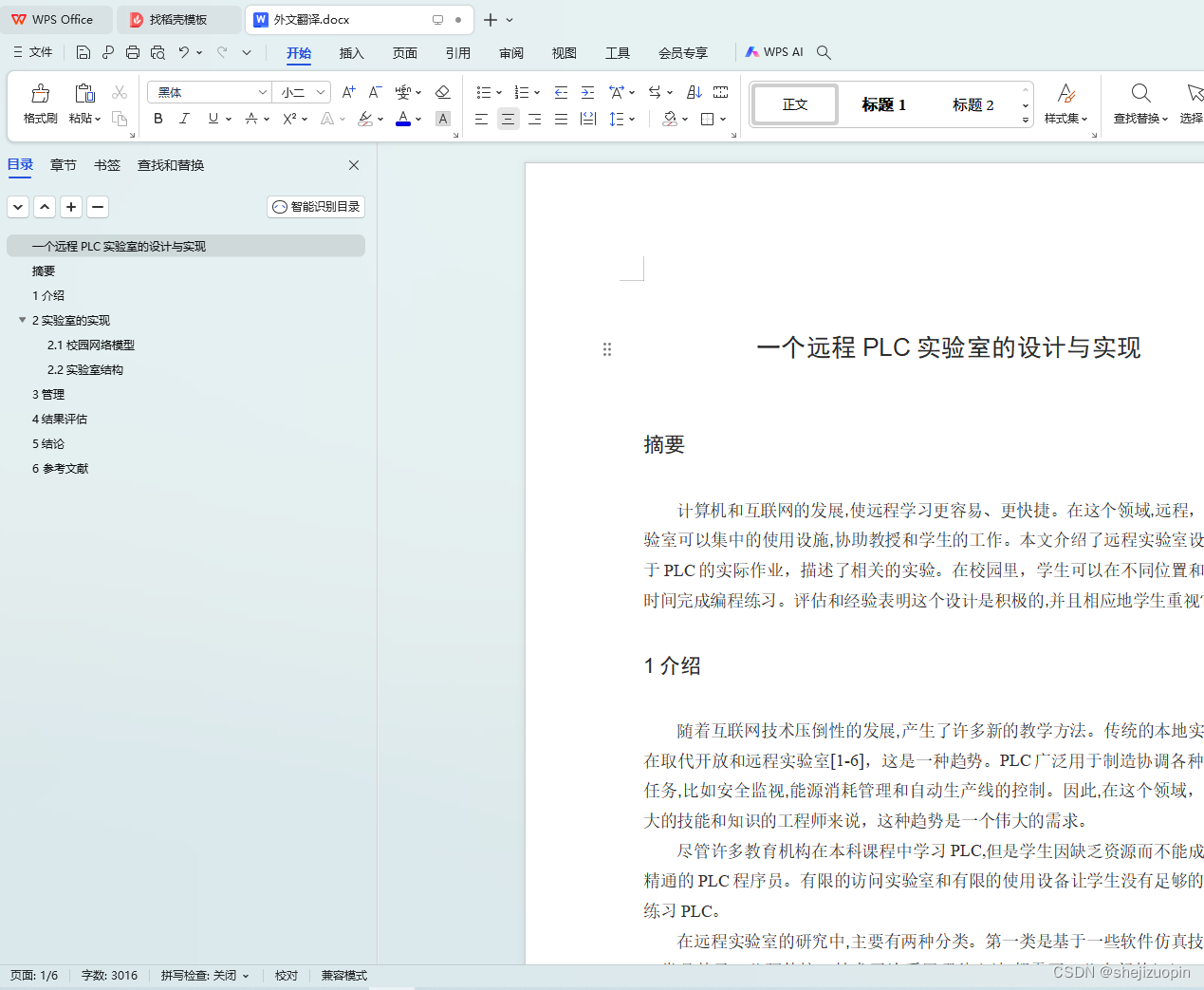
Task: Close the navigation pane with X
Action: pyautogui.click(x=354, y=165)
